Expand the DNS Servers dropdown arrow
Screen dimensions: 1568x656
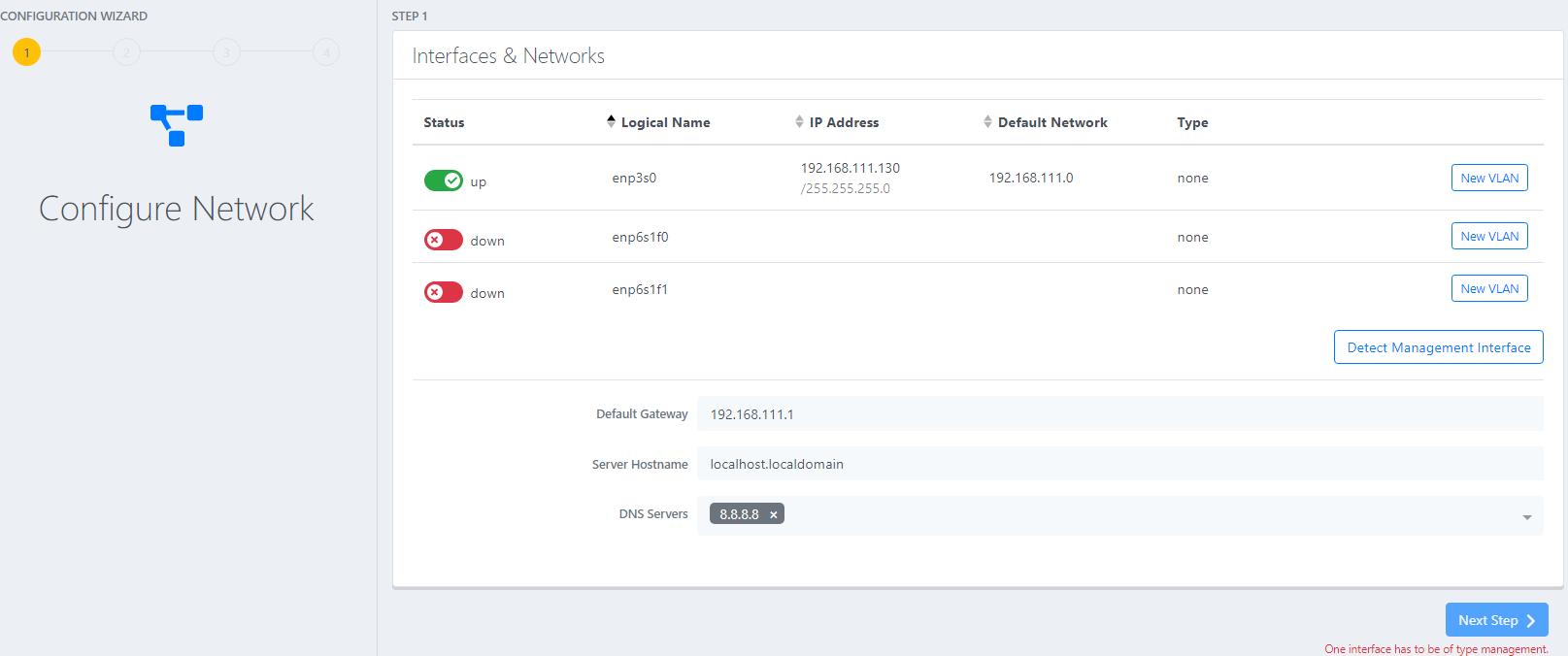[x=1526, y=517]
